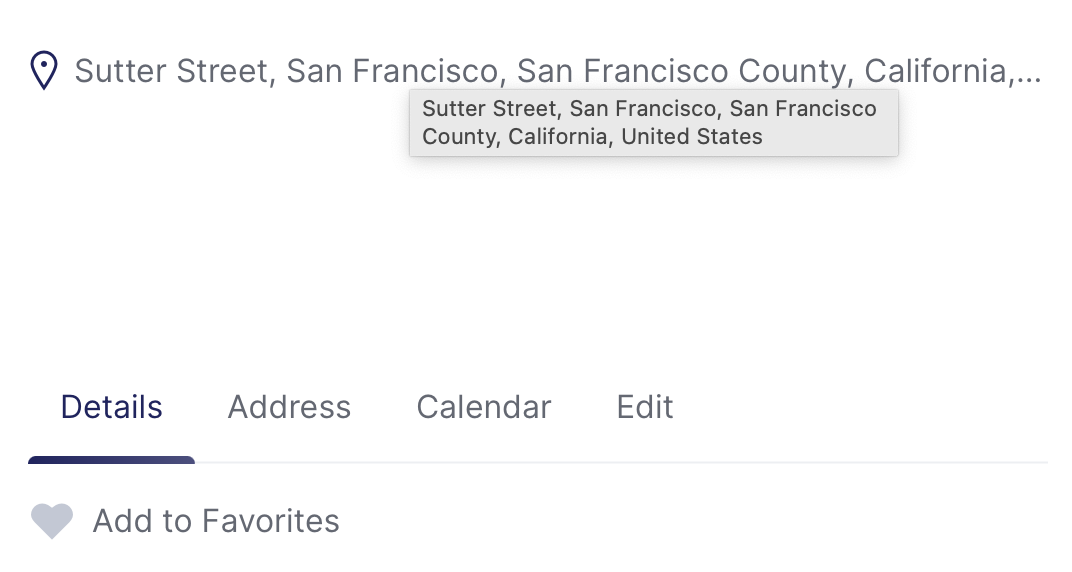Click the 'Sutter Street' words in the heading

tap(171, 71)
